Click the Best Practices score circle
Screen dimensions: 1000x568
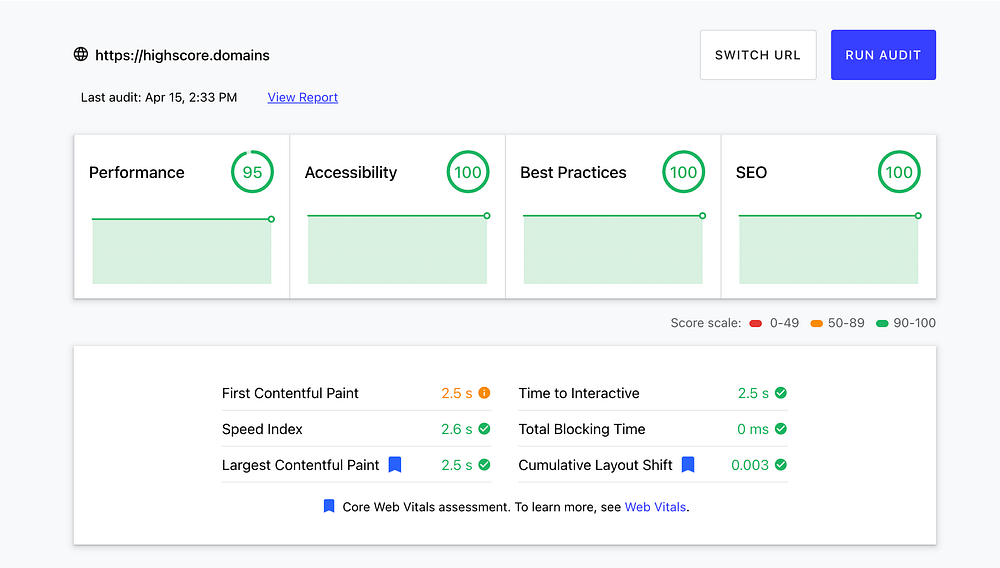pos(683,172)
